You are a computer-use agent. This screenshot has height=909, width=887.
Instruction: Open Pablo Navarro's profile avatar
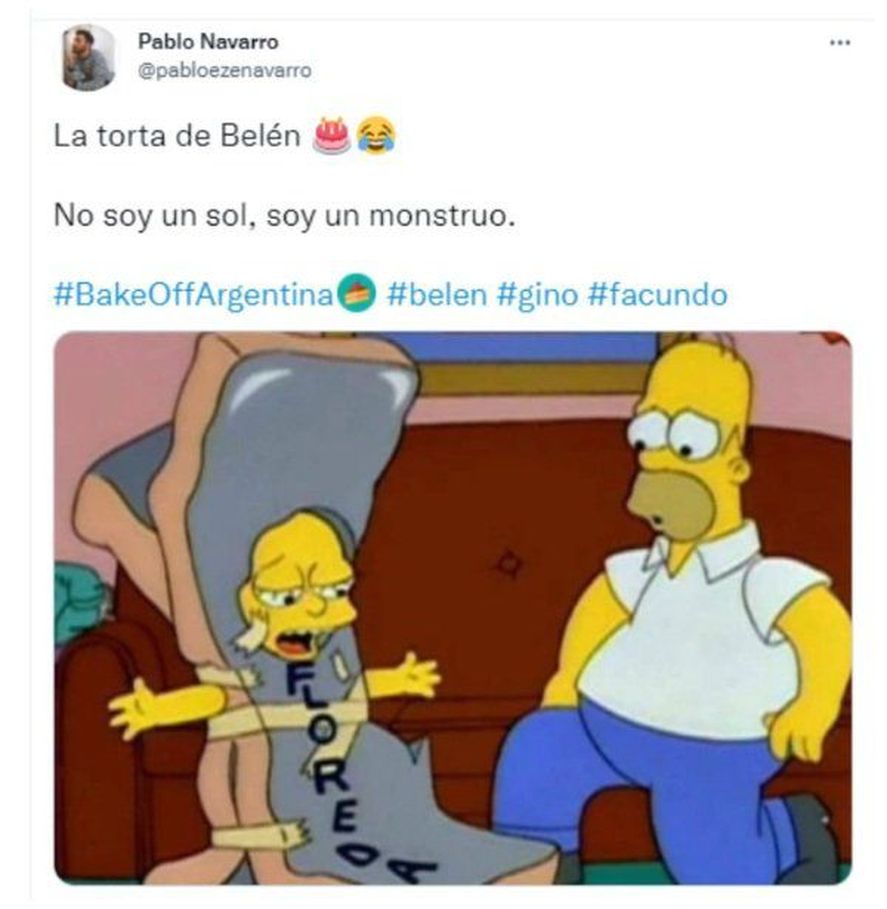coord(88,57)
